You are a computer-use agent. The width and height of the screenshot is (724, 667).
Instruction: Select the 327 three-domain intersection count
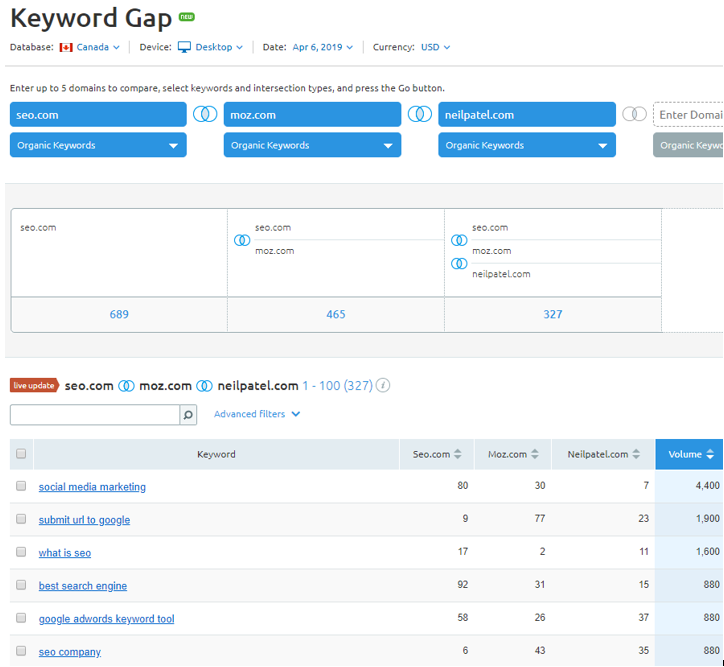point(553,314)
